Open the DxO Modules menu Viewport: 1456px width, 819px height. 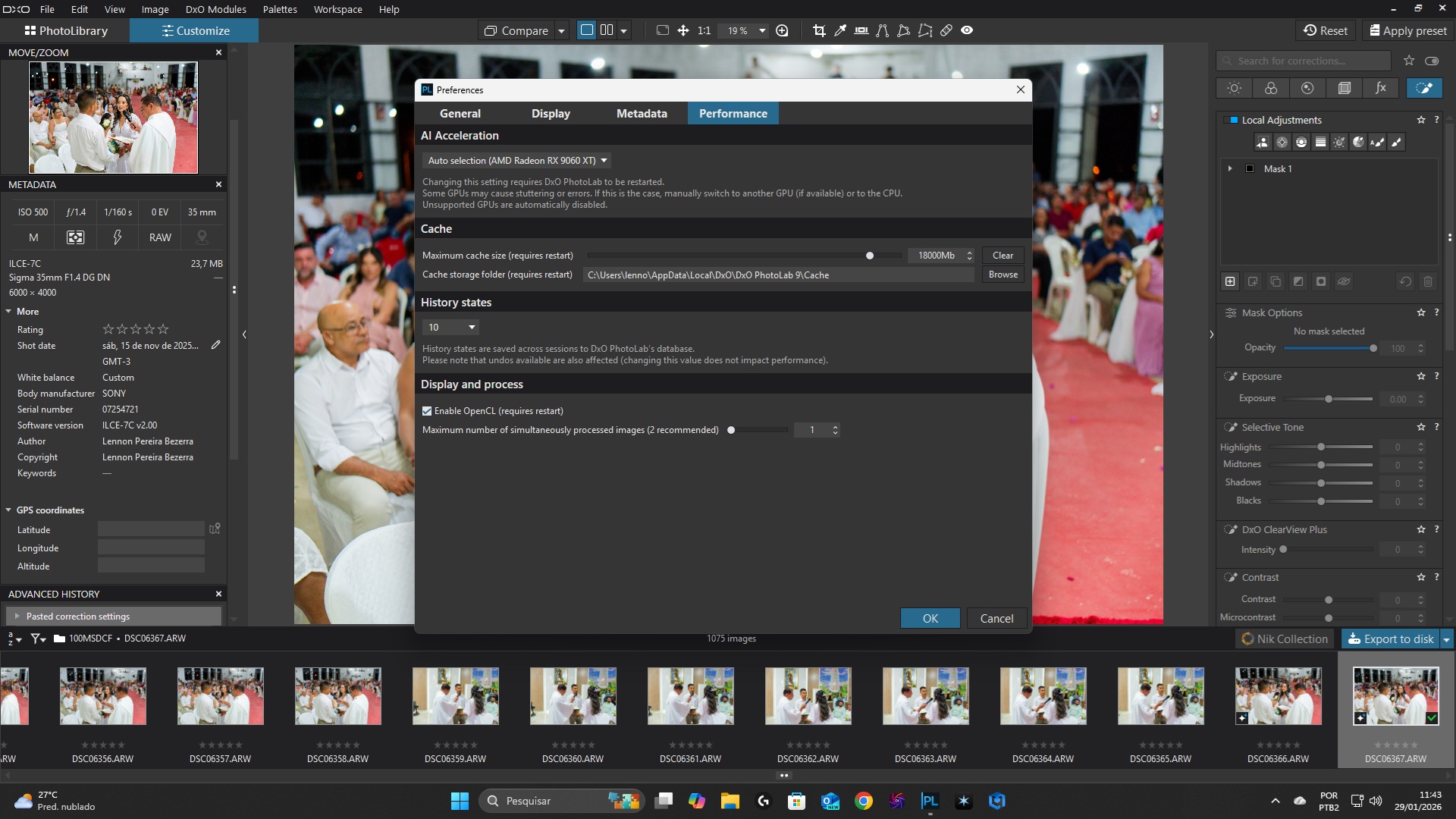click(x=215, y=9)
